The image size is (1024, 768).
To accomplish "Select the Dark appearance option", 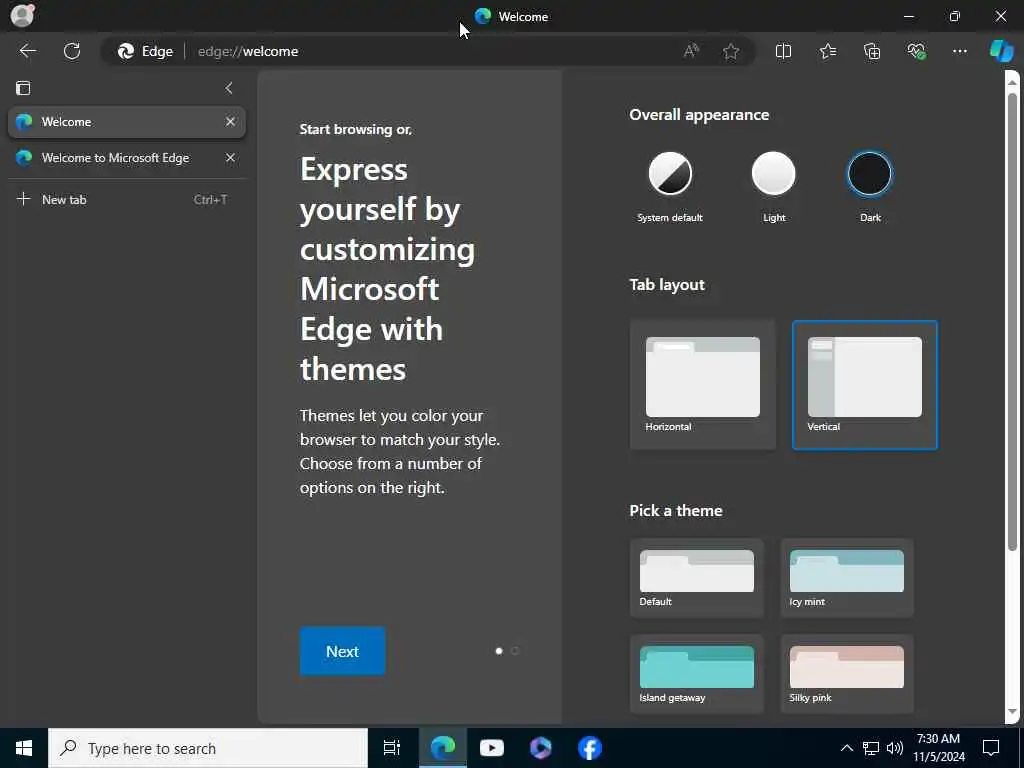I will pos(870,187).
